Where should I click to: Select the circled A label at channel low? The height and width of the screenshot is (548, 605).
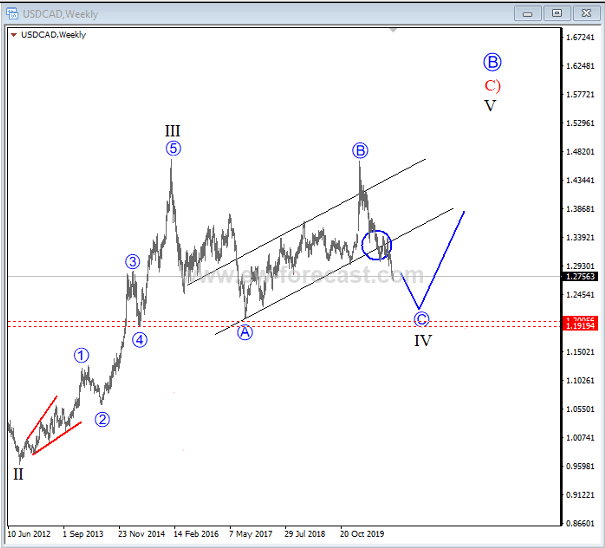tap(245, 333)
